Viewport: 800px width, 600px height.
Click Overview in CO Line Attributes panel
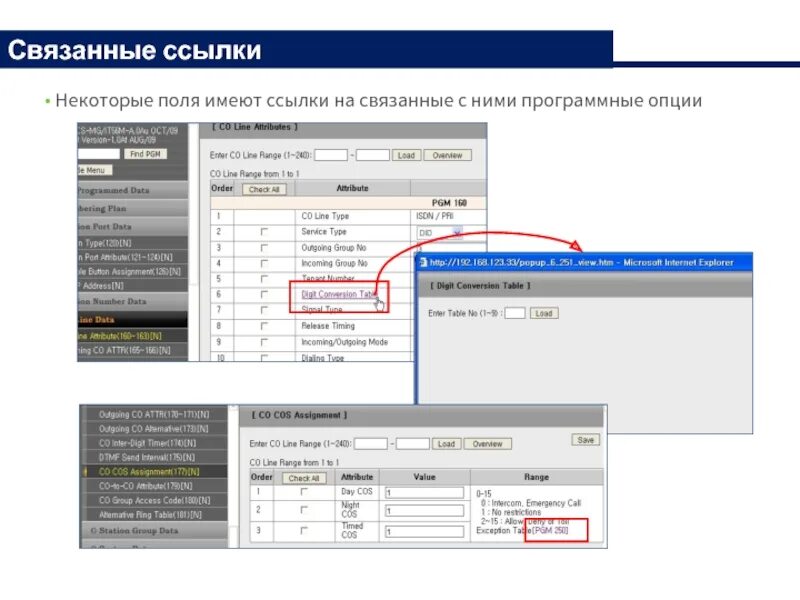[x=447, y=155]
